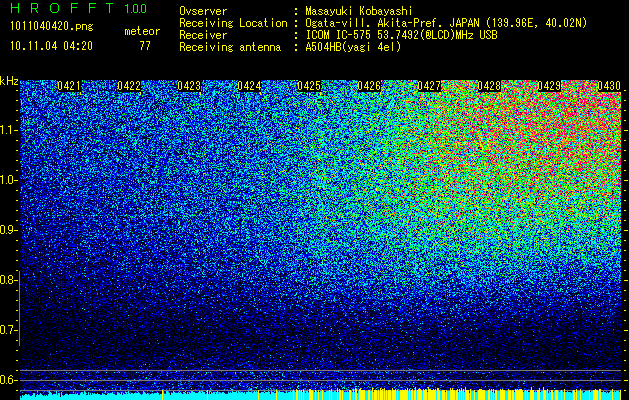The width and height of the screenshot is (629, 400).
Task: Click the 0.9 kHz axis label
Action: [x=8, y=230]
